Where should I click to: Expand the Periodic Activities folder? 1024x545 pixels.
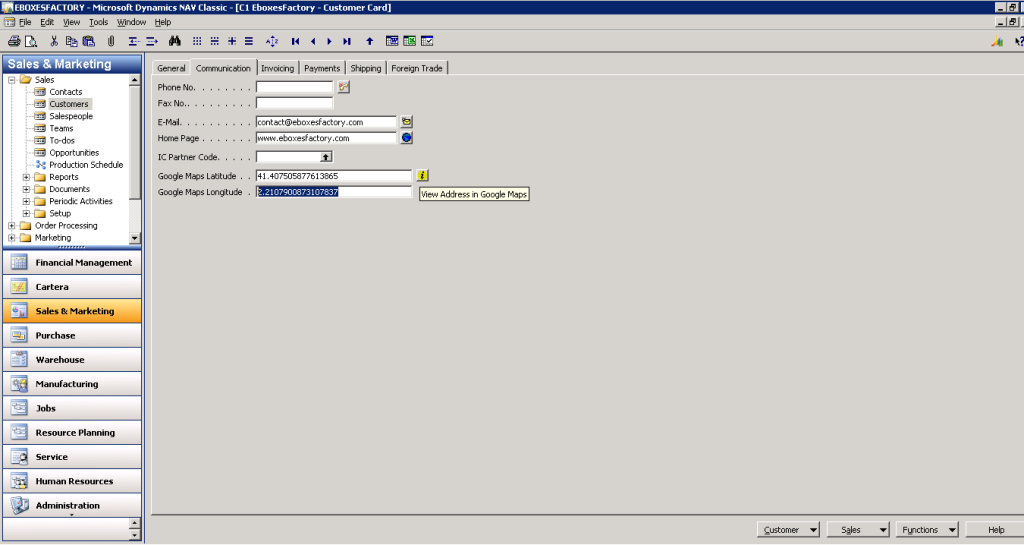[x=26, y=201]
